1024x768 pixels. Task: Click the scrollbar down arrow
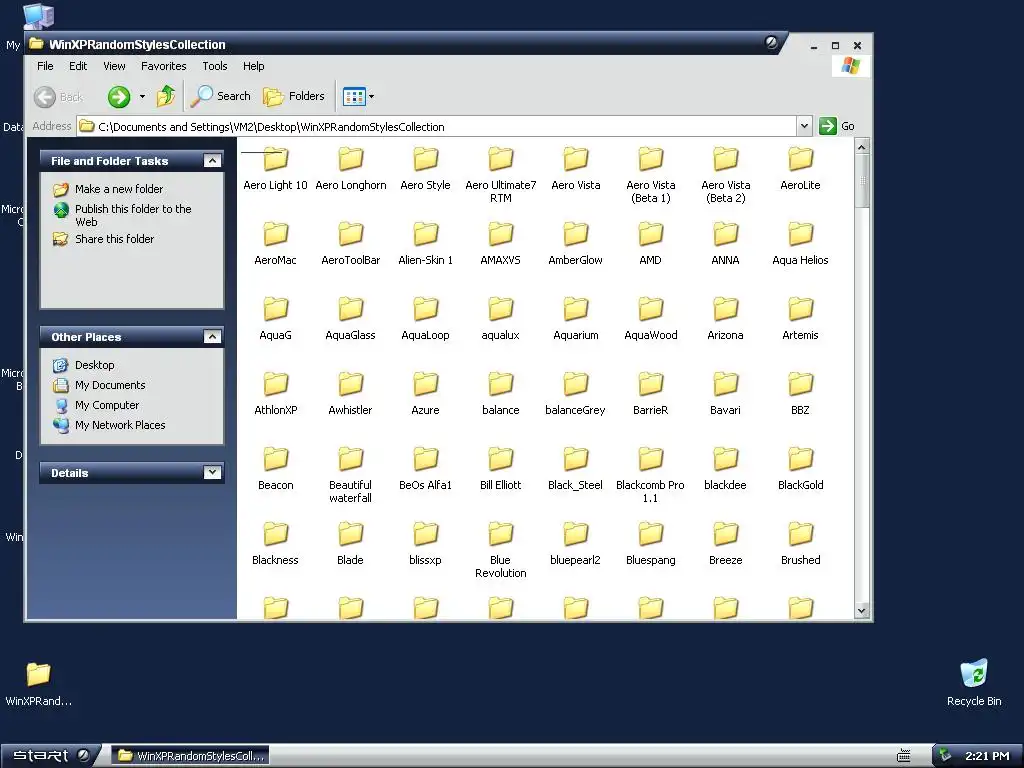click(861, 611)
